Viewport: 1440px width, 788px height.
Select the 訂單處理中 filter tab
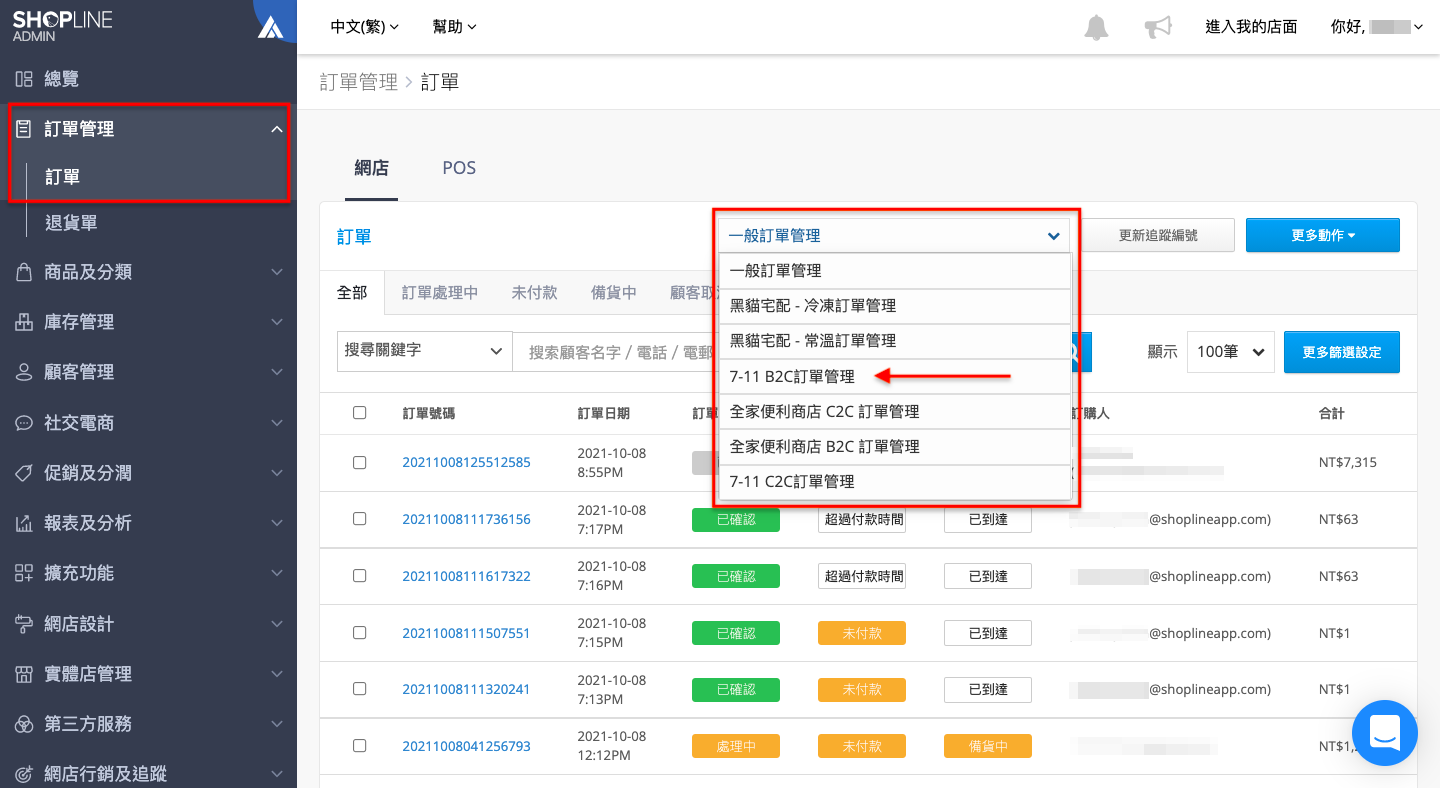440,293
